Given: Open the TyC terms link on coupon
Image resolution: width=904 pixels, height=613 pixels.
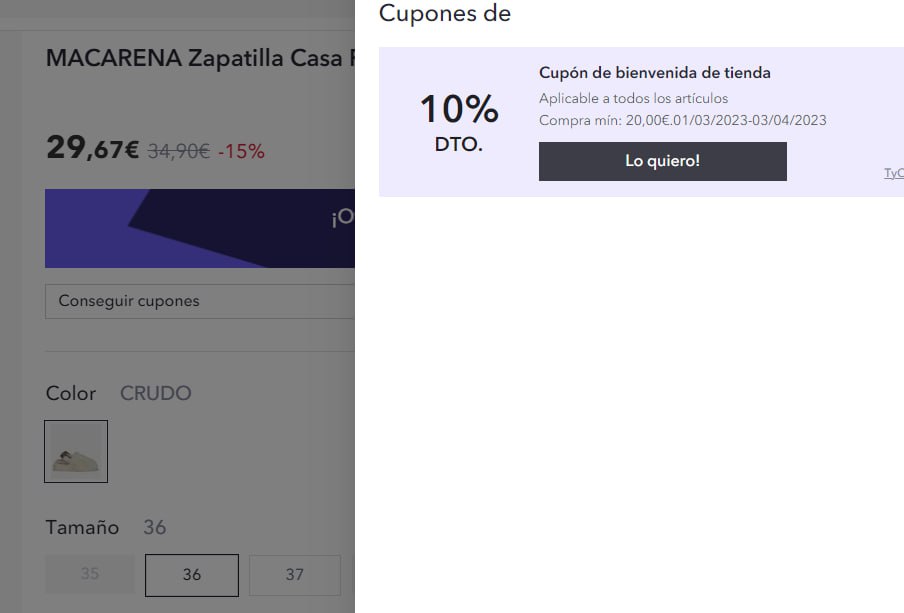Looking at the screenshot, I should pos(894,173).
